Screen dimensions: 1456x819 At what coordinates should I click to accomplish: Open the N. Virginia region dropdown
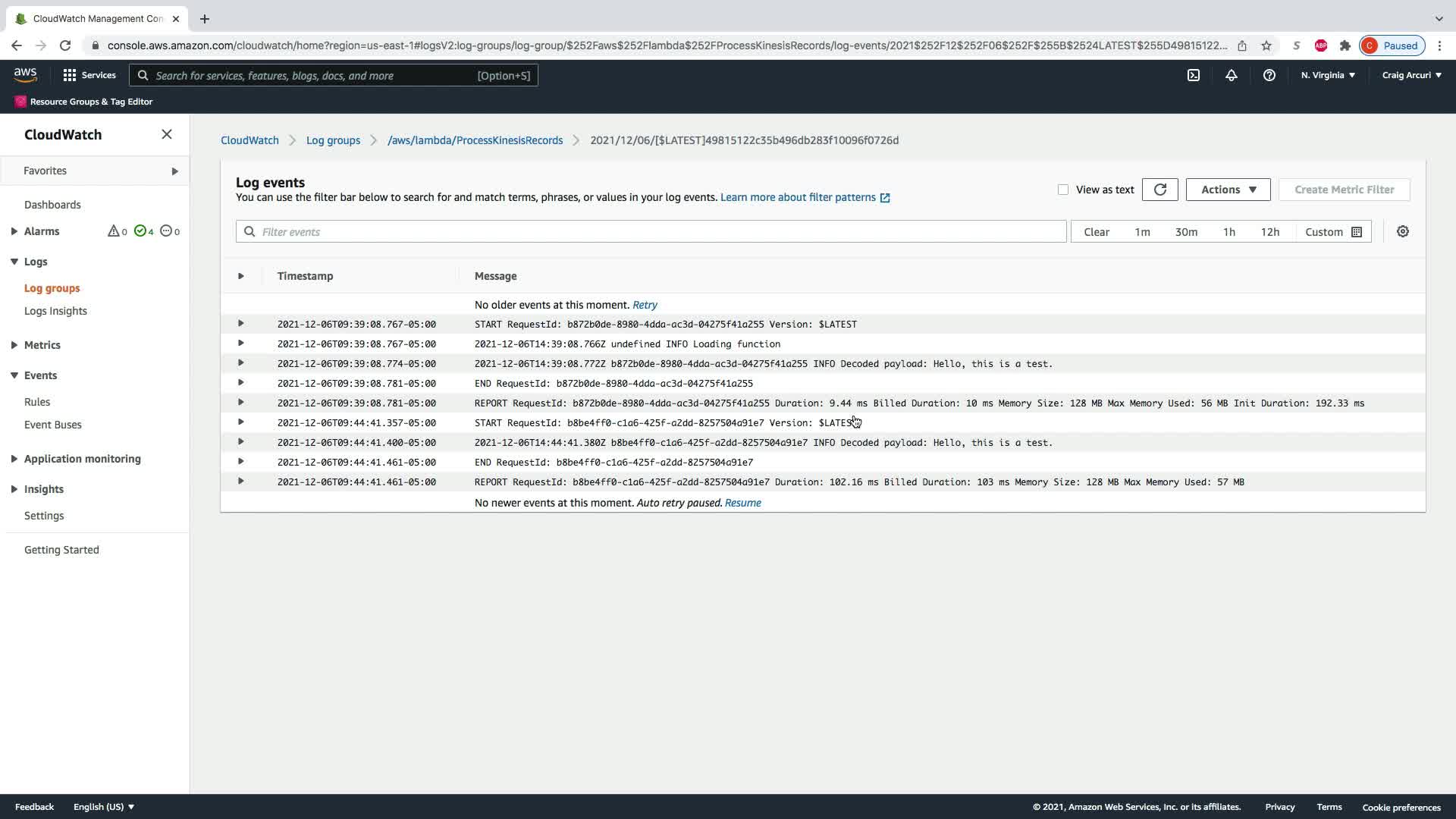1327,75
